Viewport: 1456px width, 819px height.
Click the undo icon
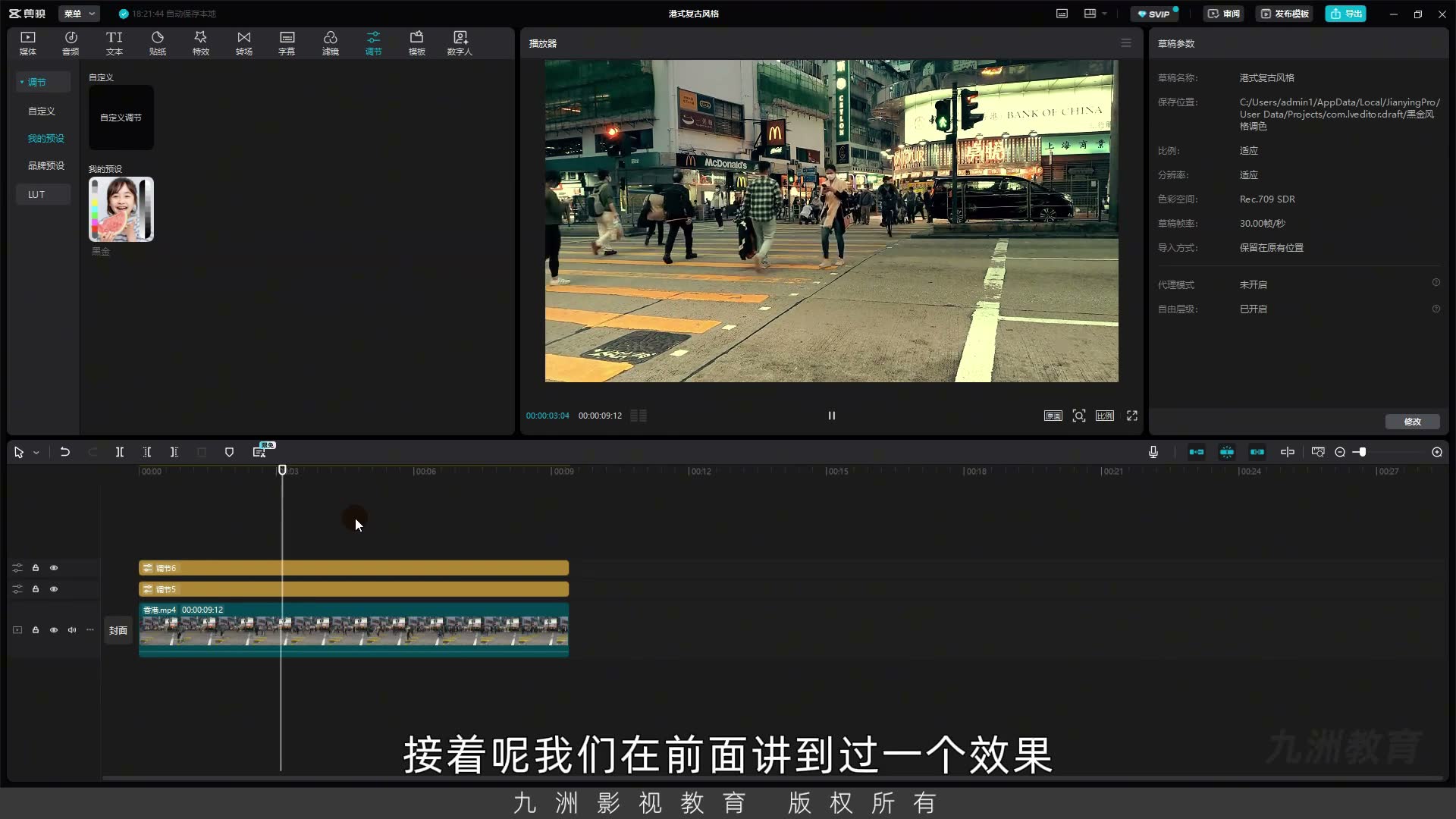(65, 452)
